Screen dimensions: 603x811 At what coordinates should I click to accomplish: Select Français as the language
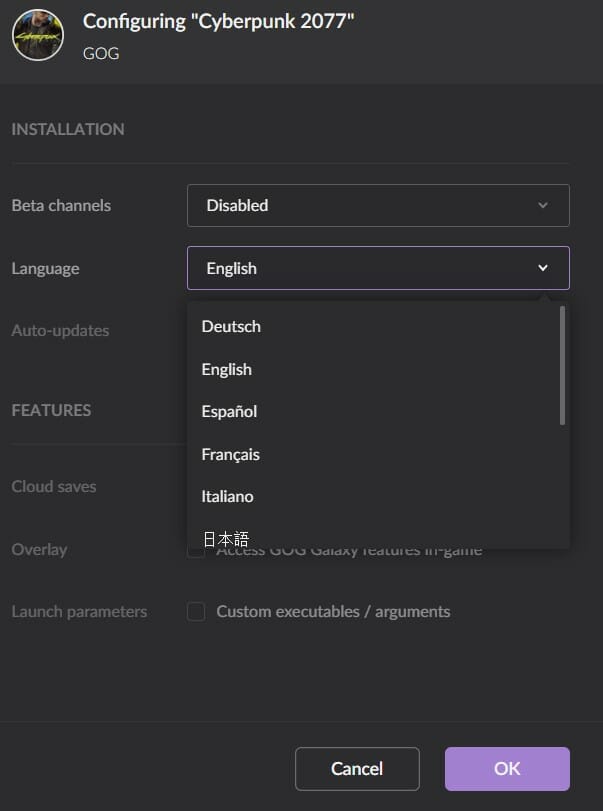(x=230, y=454)
